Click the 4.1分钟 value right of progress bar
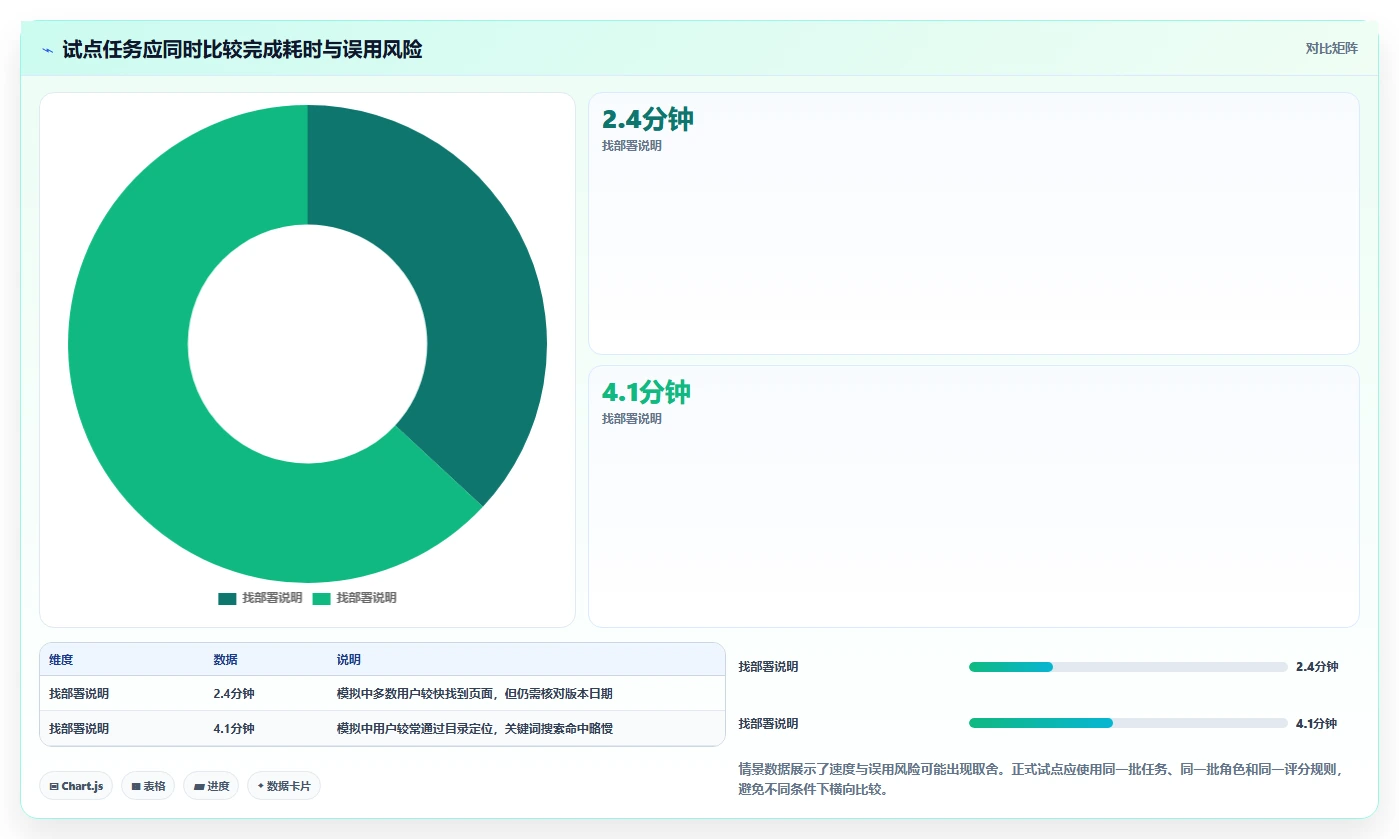The image size is (1399, 839). click(1317, 723)
